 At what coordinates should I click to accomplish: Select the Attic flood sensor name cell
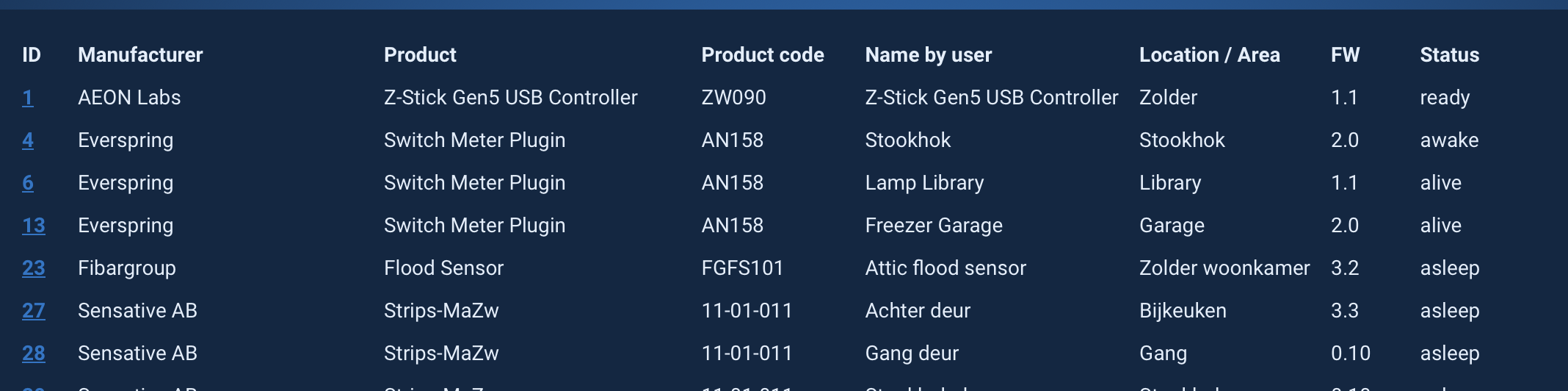[945, 268]
